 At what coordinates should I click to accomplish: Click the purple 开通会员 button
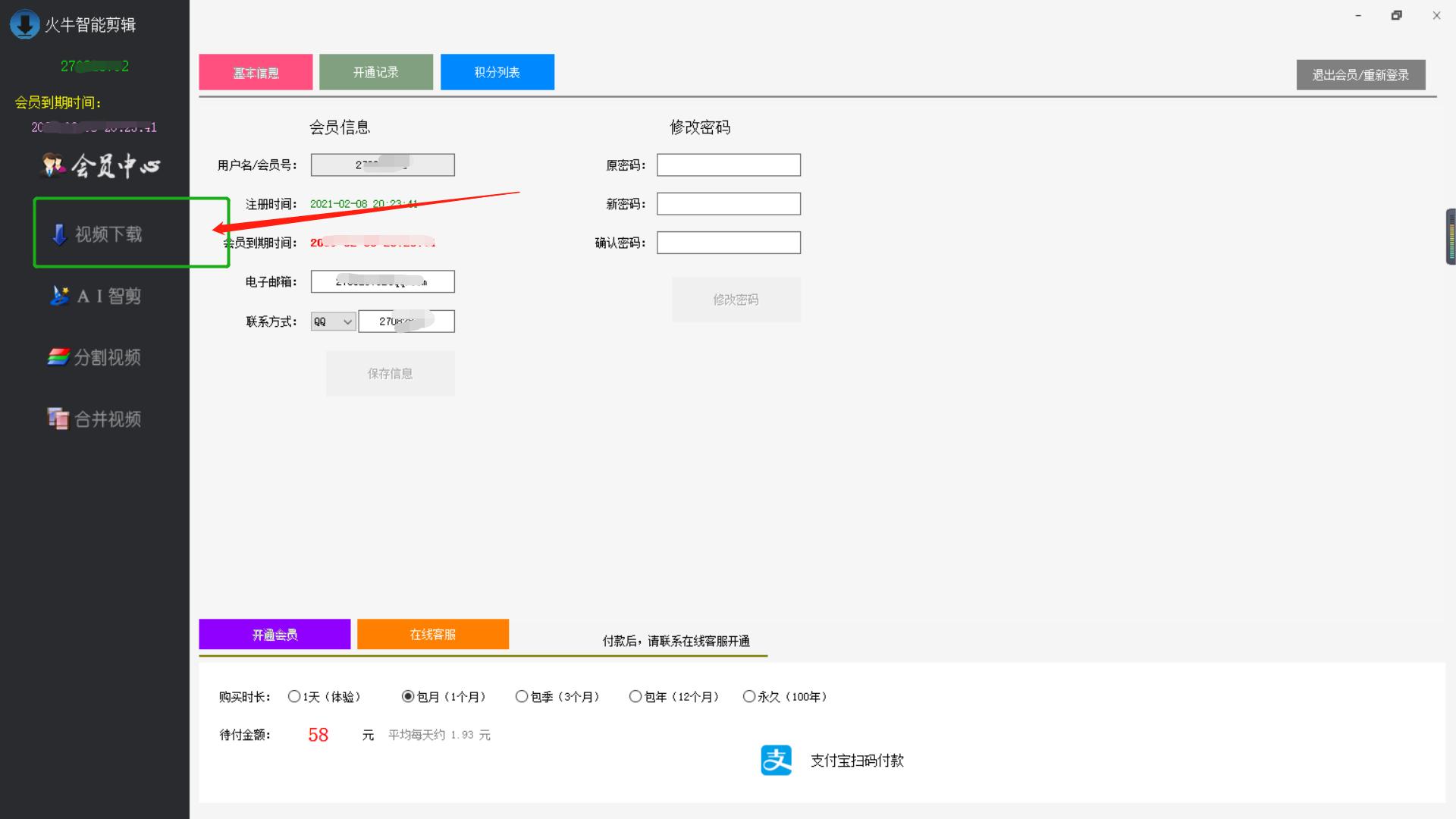coord(273,634)
